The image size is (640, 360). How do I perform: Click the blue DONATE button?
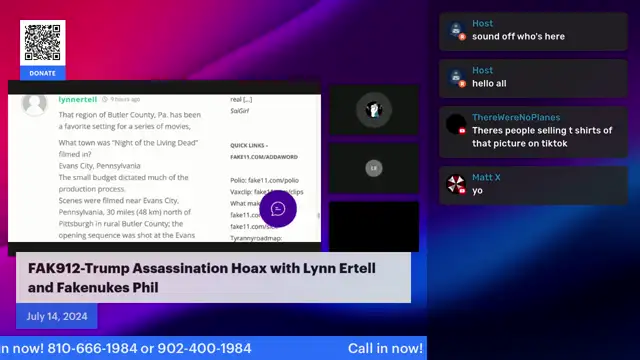(42, 73)
